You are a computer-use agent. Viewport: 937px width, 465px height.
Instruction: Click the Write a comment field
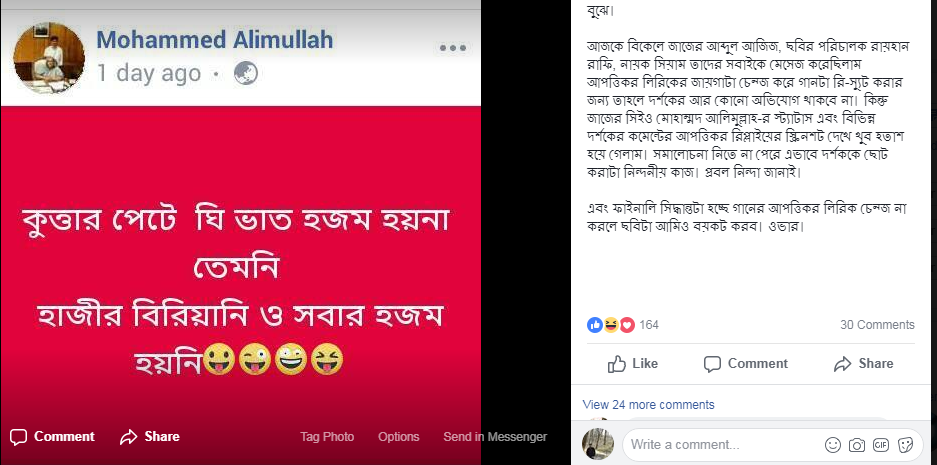(x=720, y=444)
